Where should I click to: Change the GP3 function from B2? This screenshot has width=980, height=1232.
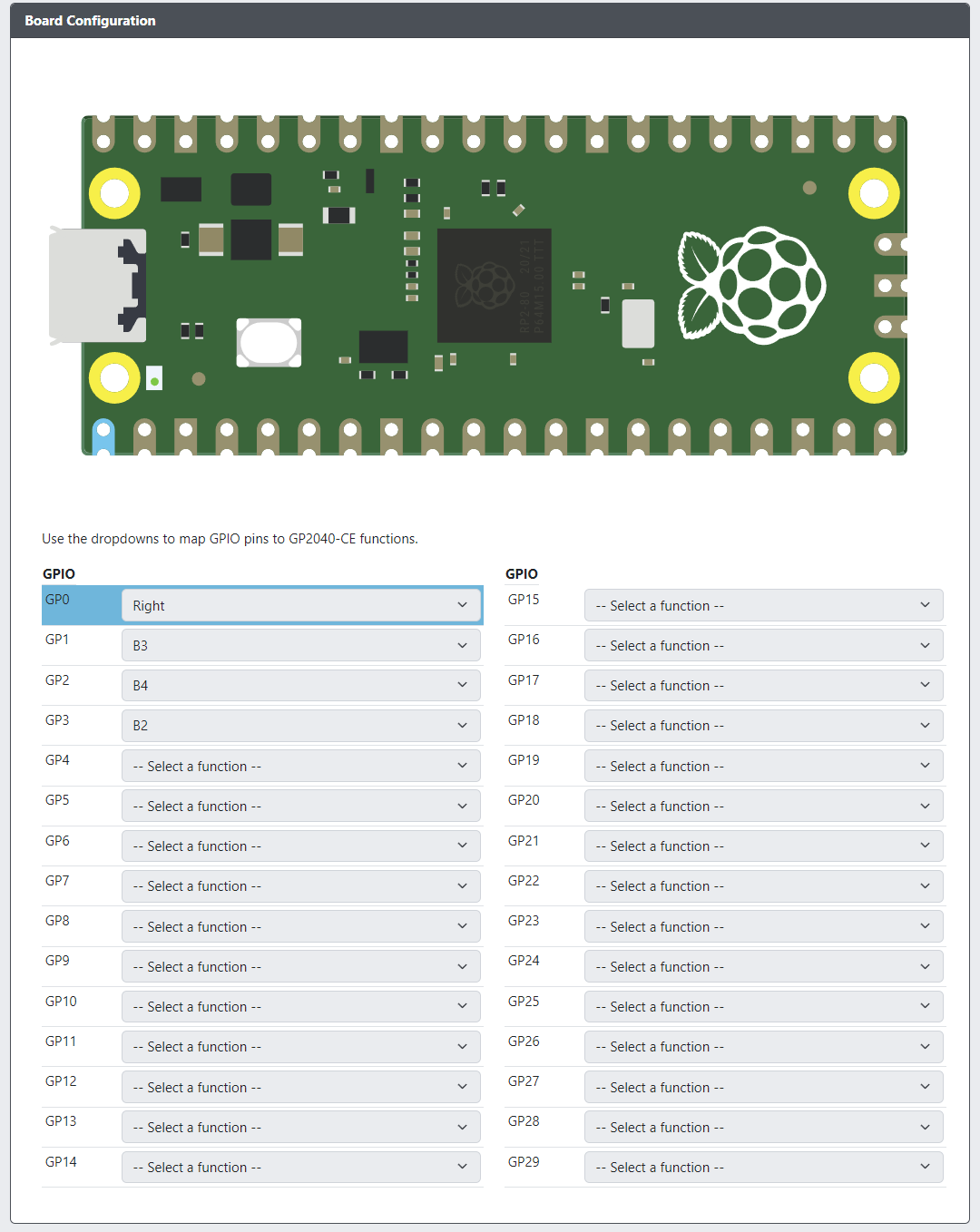click(301, 725)
